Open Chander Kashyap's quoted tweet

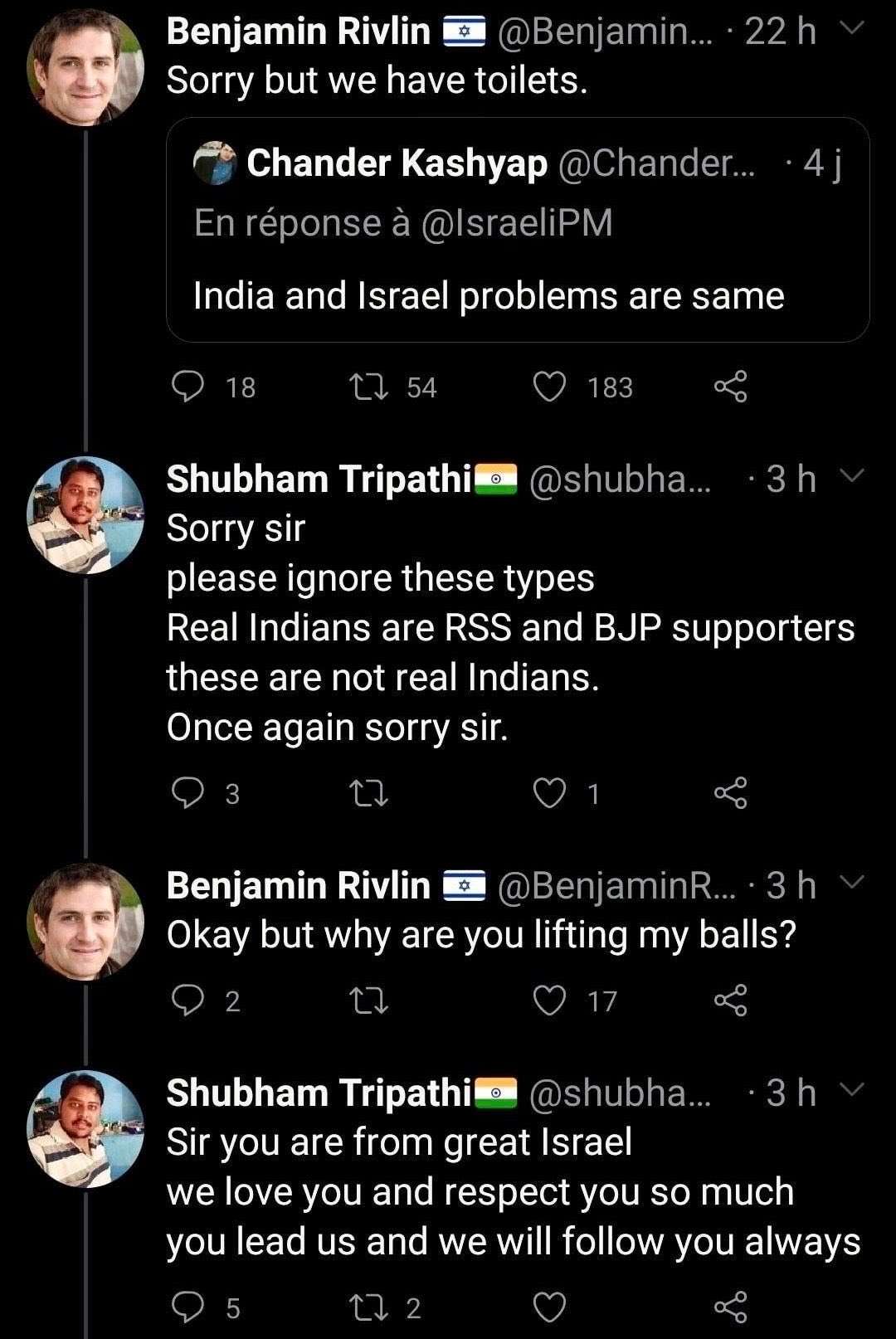pyautogui.click(x=518, y=295)
